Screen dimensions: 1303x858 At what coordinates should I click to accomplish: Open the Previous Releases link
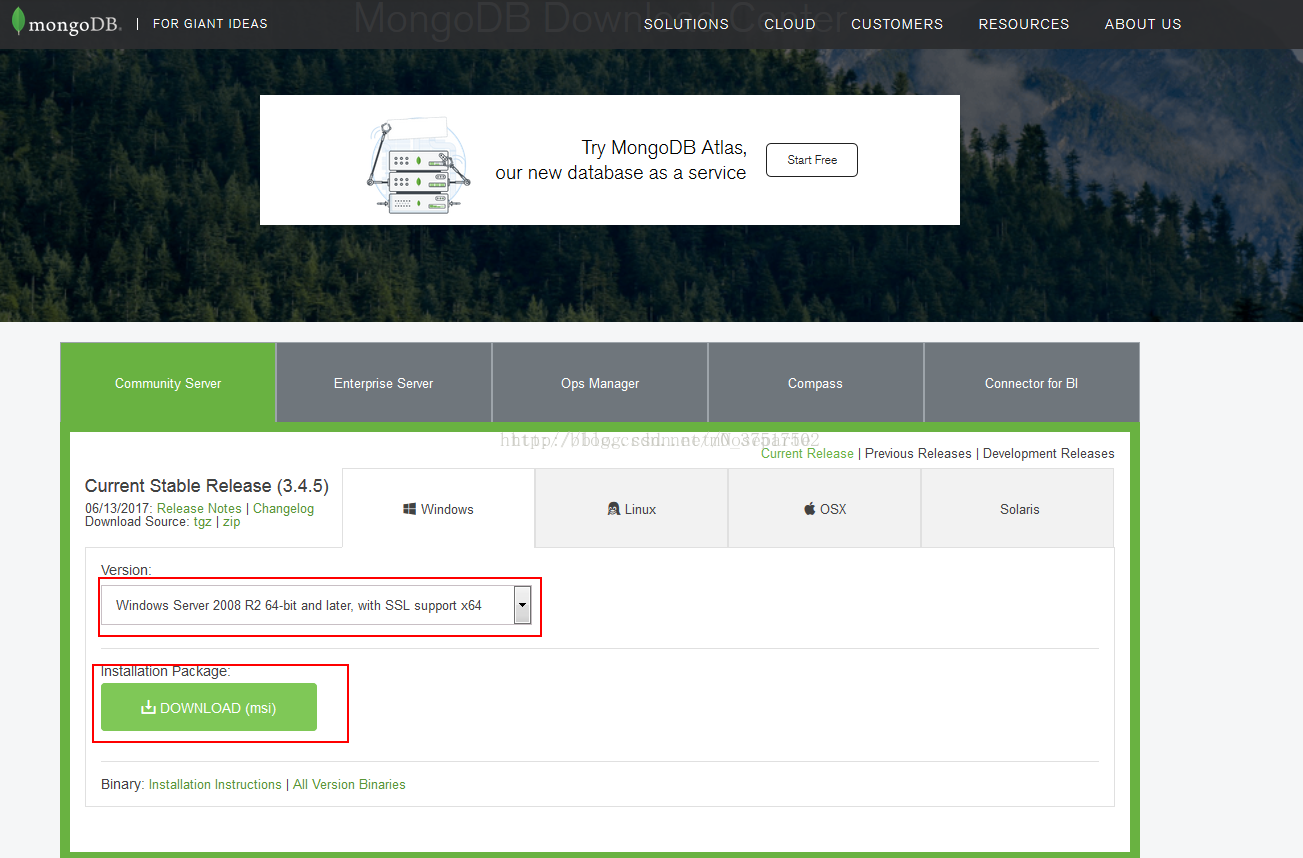(x=918, y=453)
